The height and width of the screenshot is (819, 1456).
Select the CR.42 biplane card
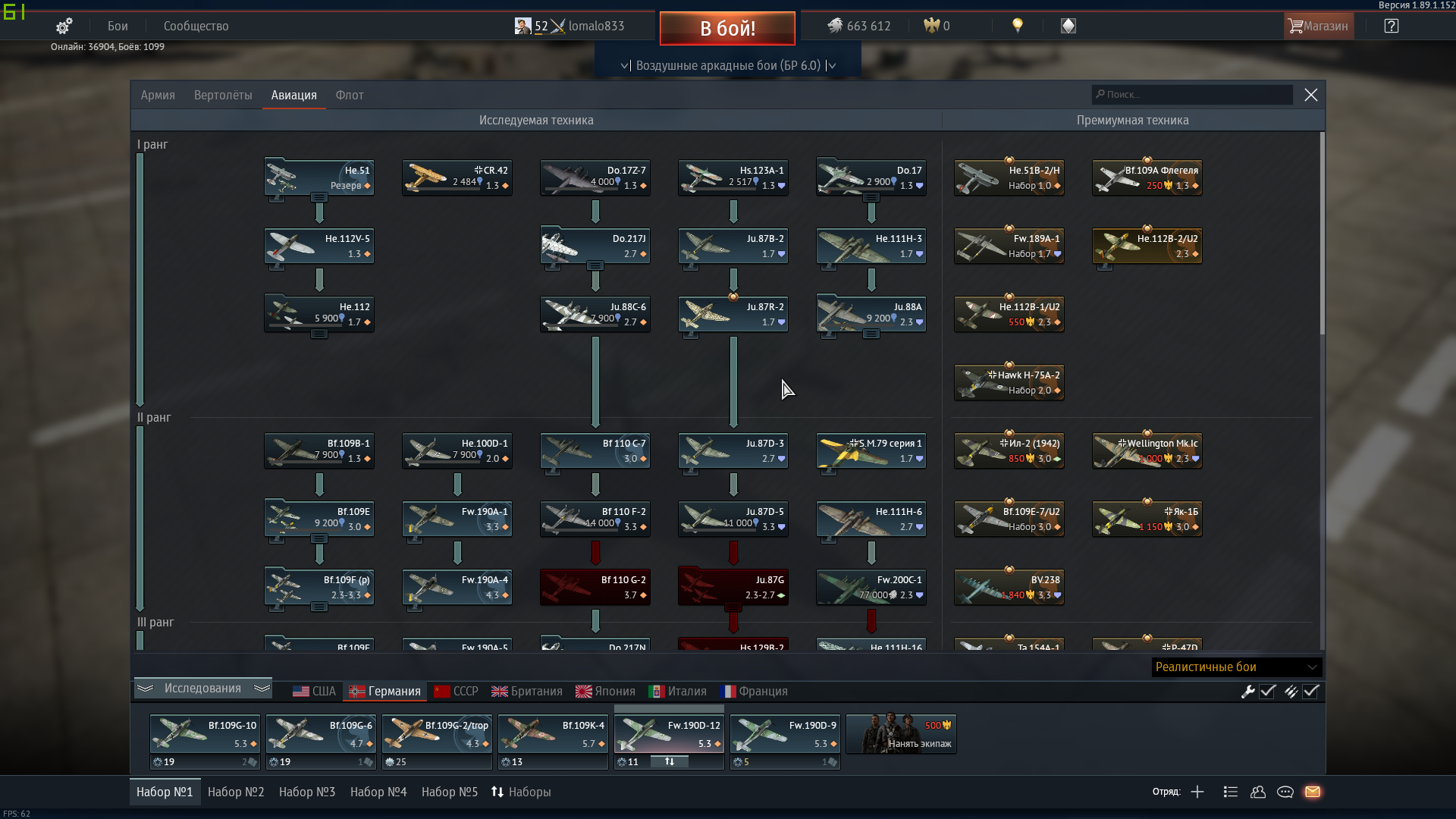click(x=457, y=177)
